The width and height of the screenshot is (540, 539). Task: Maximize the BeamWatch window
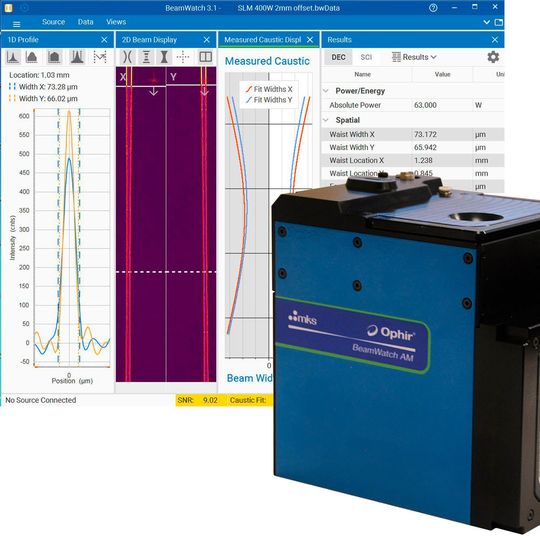(475, 7)
